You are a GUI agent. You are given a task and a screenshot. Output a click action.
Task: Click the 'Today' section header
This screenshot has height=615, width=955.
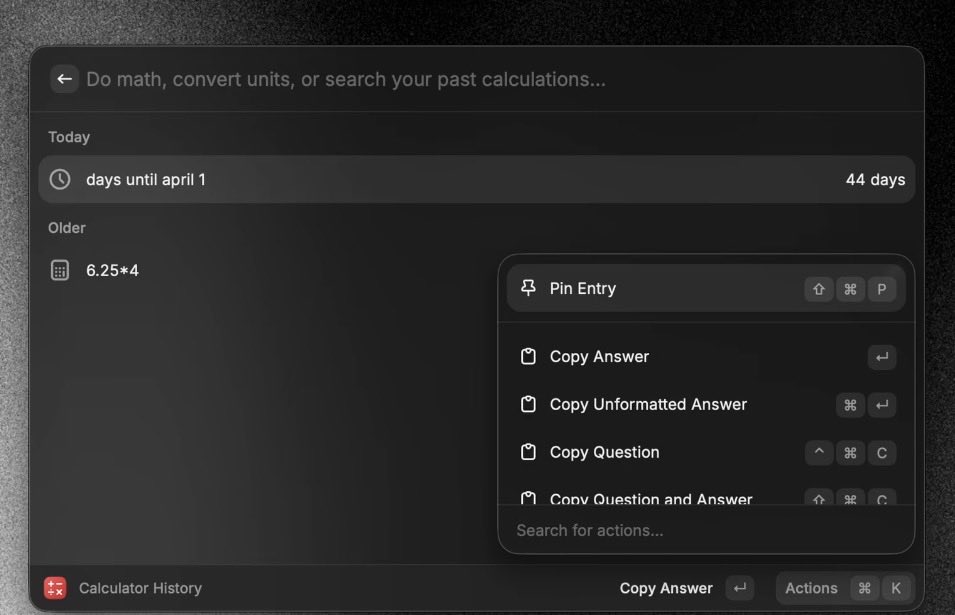(69, 137)
